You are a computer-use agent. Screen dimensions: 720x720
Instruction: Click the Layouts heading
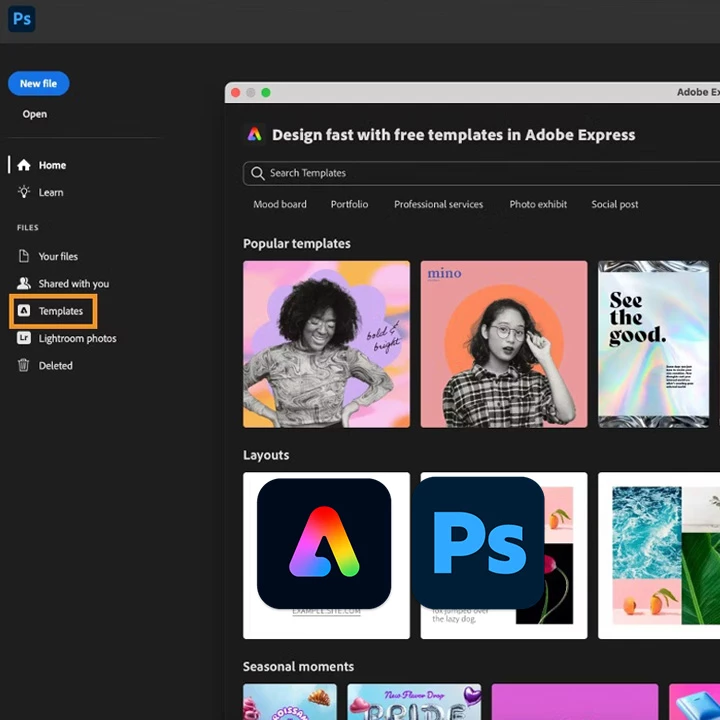point(266,455)
